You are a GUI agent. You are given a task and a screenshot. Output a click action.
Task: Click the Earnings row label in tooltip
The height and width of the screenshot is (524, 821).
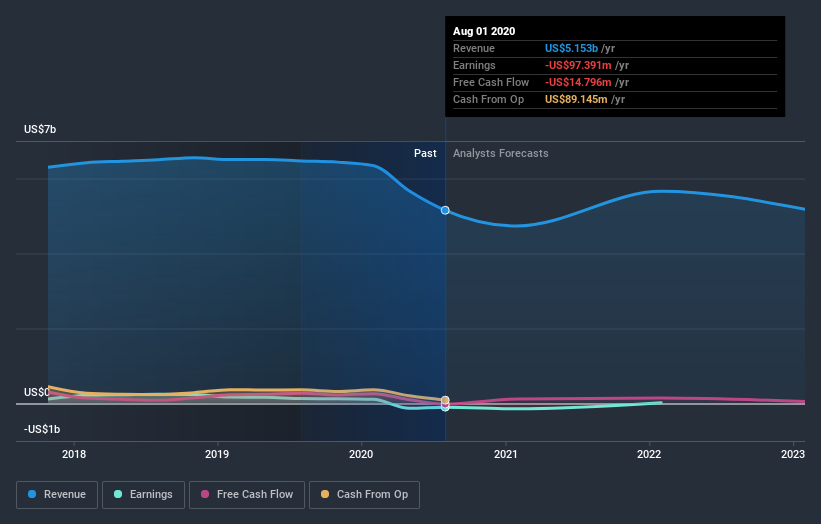tap(474, 65)
